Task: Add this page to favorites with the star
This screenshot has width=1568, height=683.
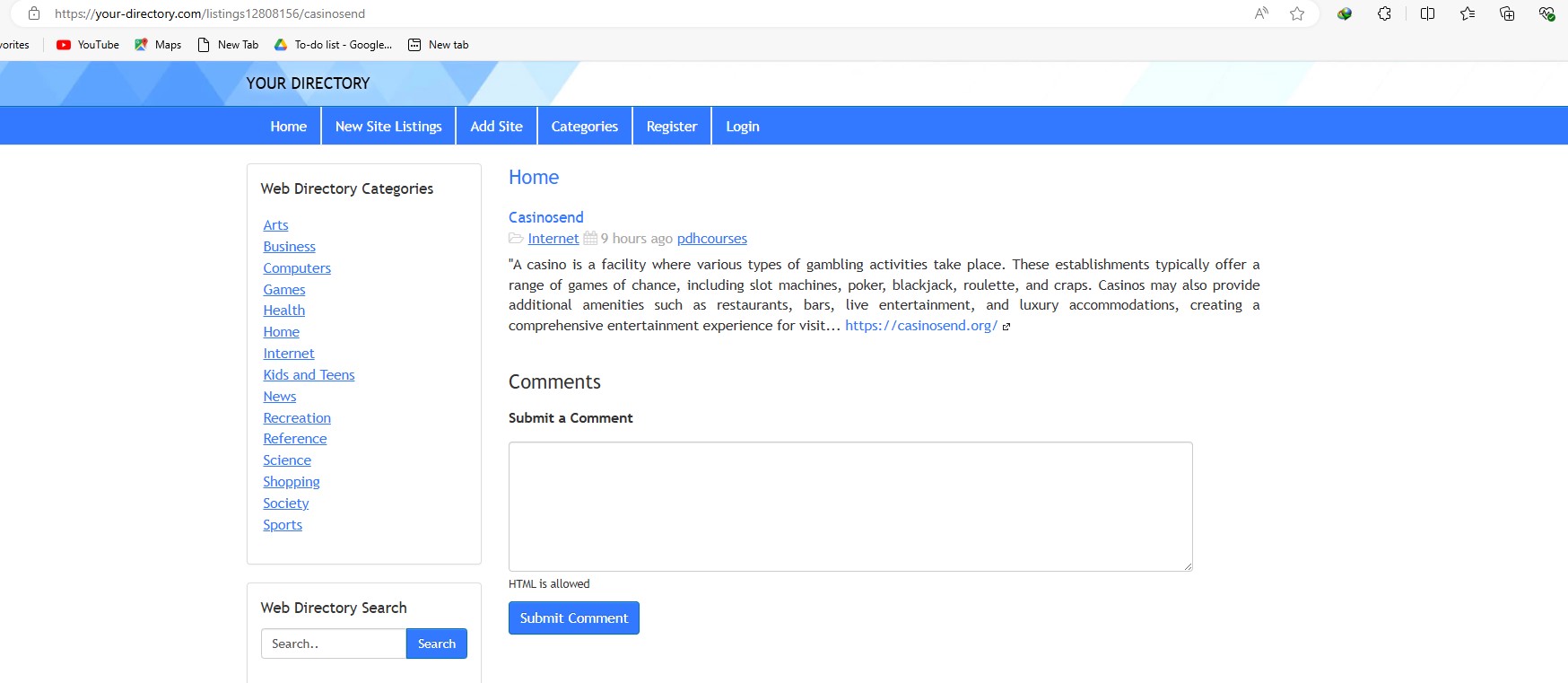Action: pyautogui.click(x=1297, y=13)
